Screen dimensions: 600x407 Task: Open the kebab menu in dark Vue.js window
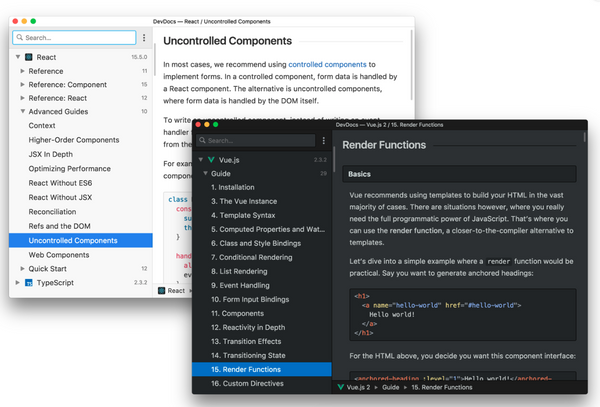click(x=324, y=140)
